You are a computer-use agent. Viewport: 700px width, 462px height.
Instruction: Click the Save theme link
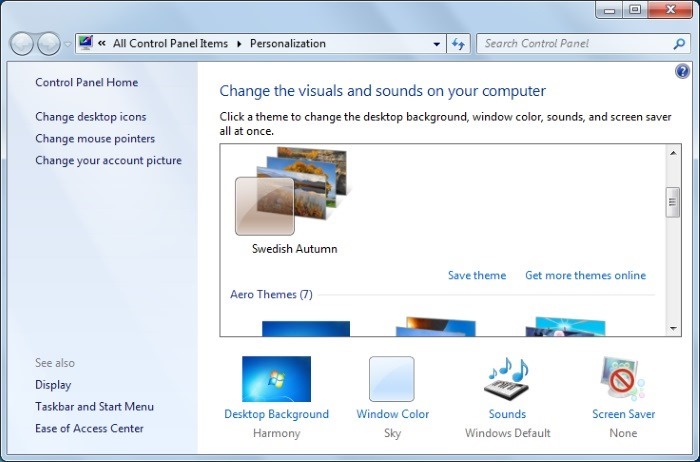pos(477,275)
